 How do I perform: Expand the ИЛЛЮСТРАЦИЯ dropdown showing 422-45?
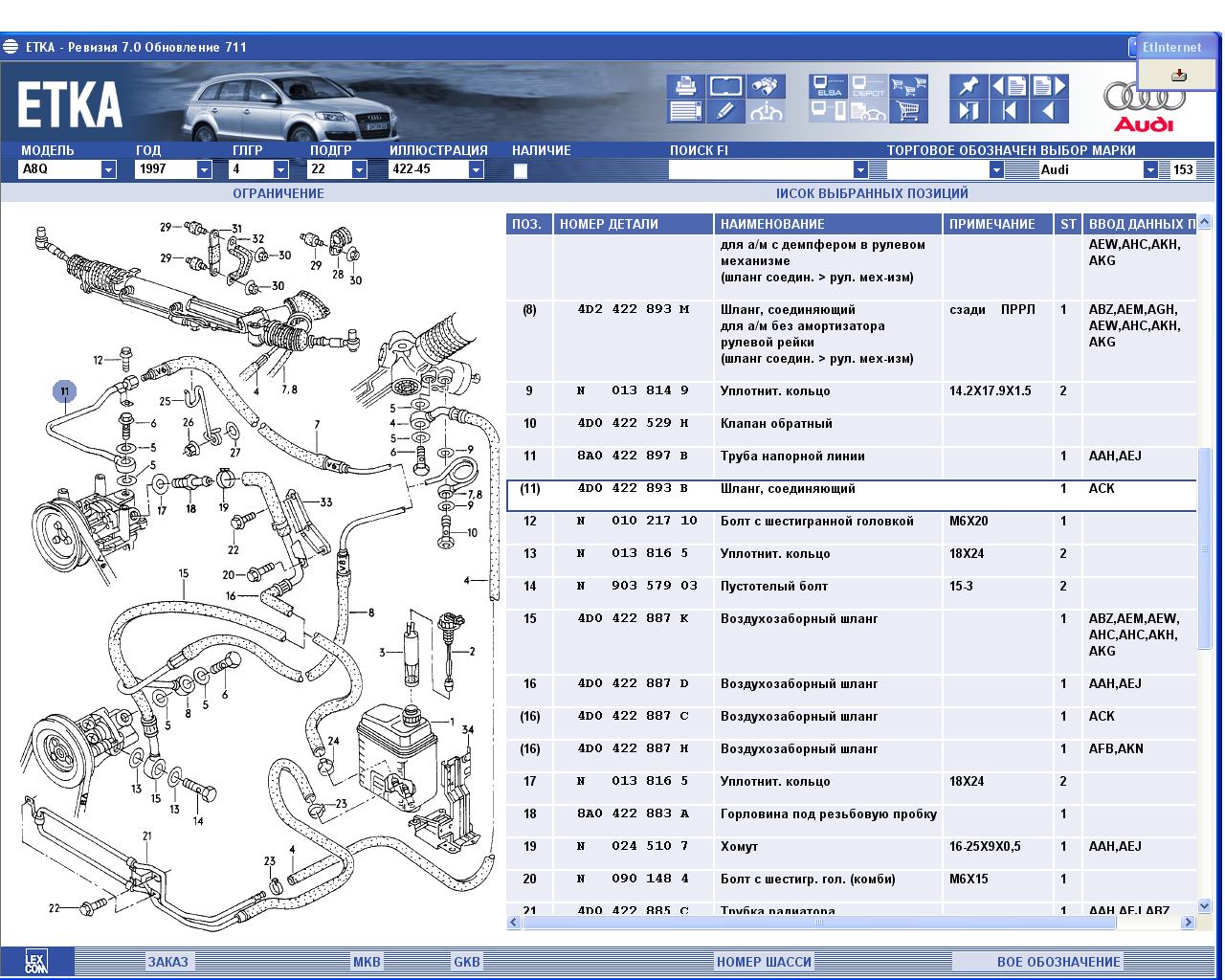[476, 169]
